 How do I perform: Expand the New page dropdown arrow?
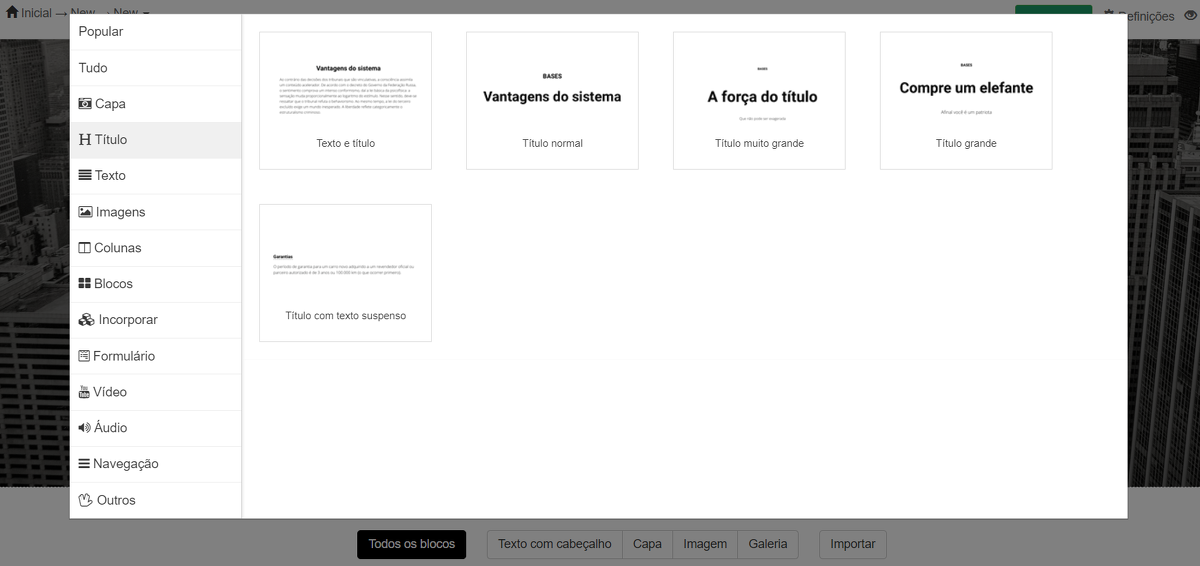(146, 14)
